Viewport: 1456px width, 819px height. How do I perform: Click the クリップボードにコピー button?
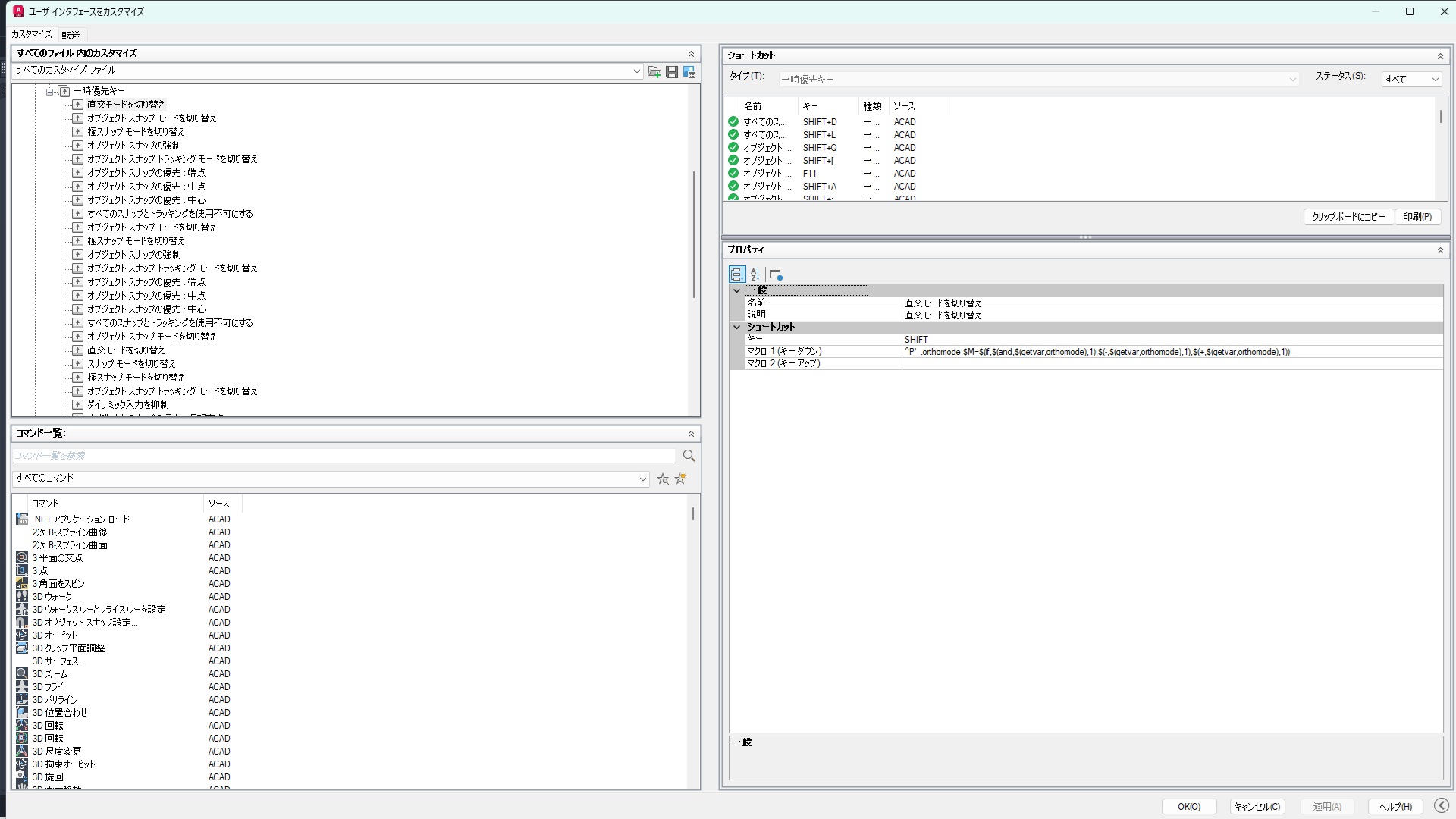tap(1348, 217)
